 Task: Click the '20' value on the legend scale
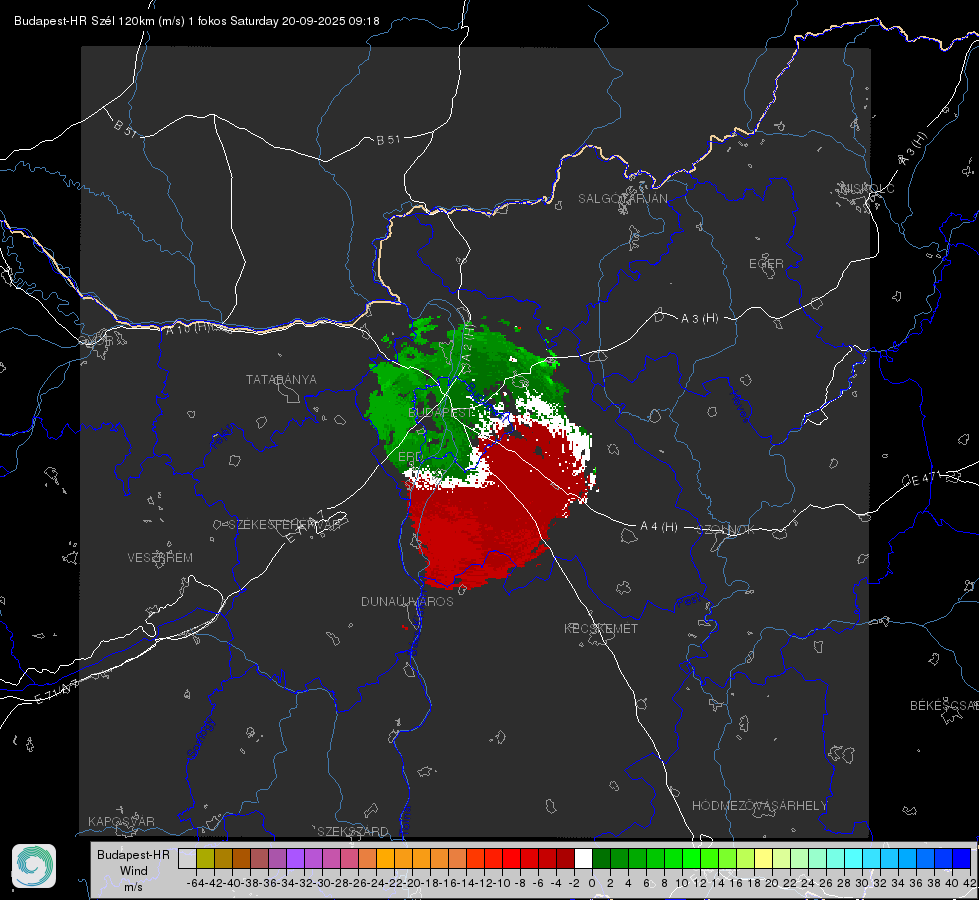pyautogui.click(x=772, y=883)
